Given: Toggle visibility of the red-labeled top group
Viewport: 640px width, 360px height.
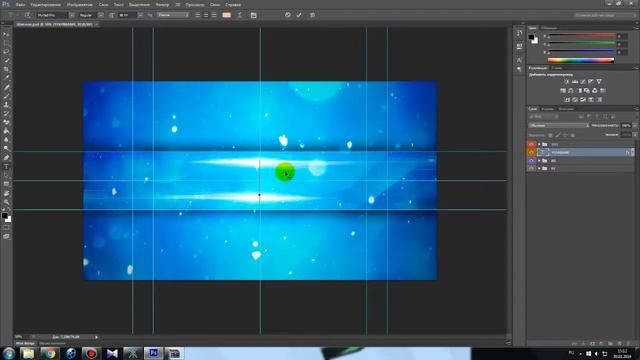Looking at the screenshot, I should pos(531,144).
